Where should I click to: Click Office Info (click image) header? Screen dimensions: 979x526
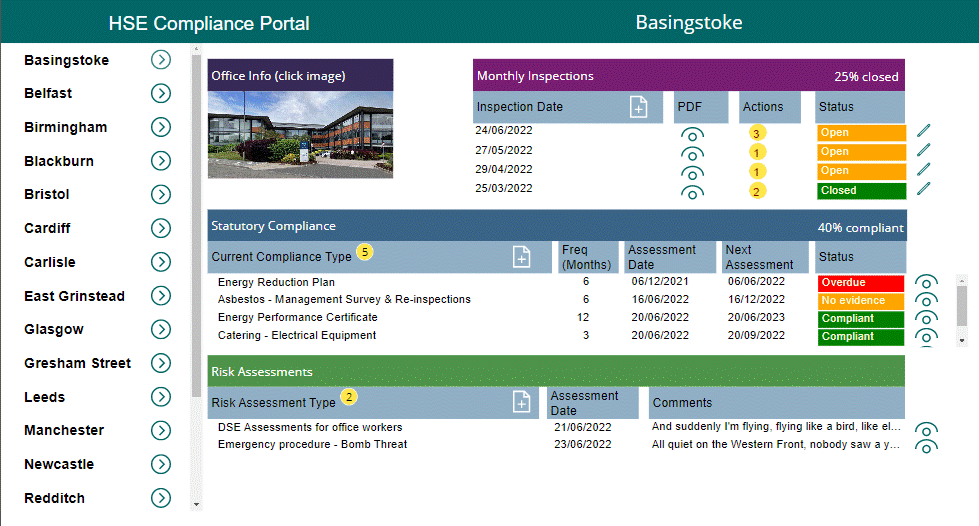point(300,76)
